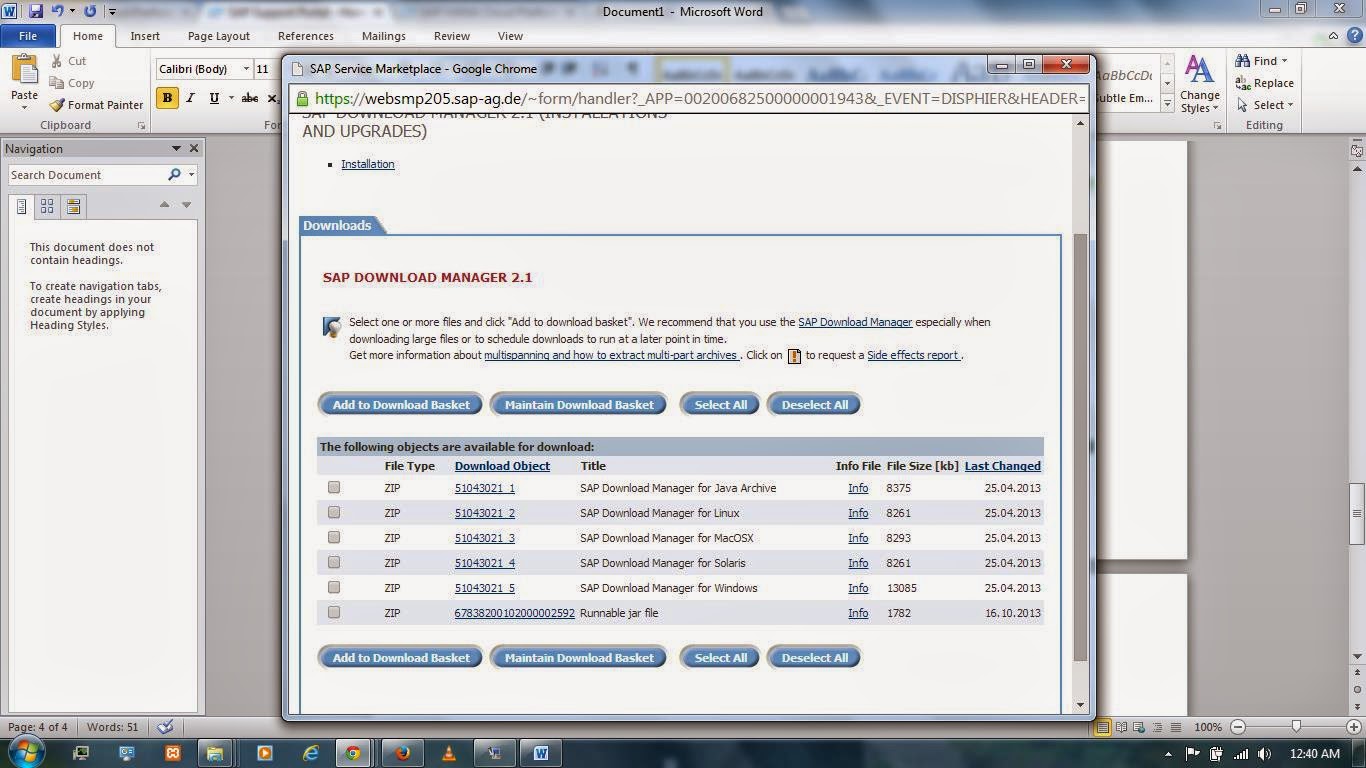Toggle bold formatting in the ribbon

167,98
